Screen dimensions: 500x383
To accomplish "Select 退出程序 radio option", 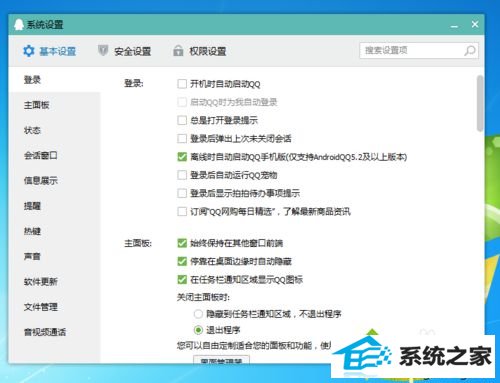I will (x=198, y=330).
